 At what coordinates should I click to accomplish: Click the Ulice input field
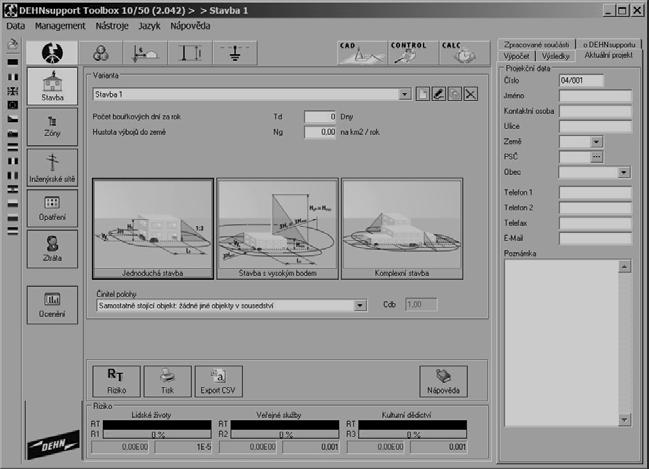point(595,126)
